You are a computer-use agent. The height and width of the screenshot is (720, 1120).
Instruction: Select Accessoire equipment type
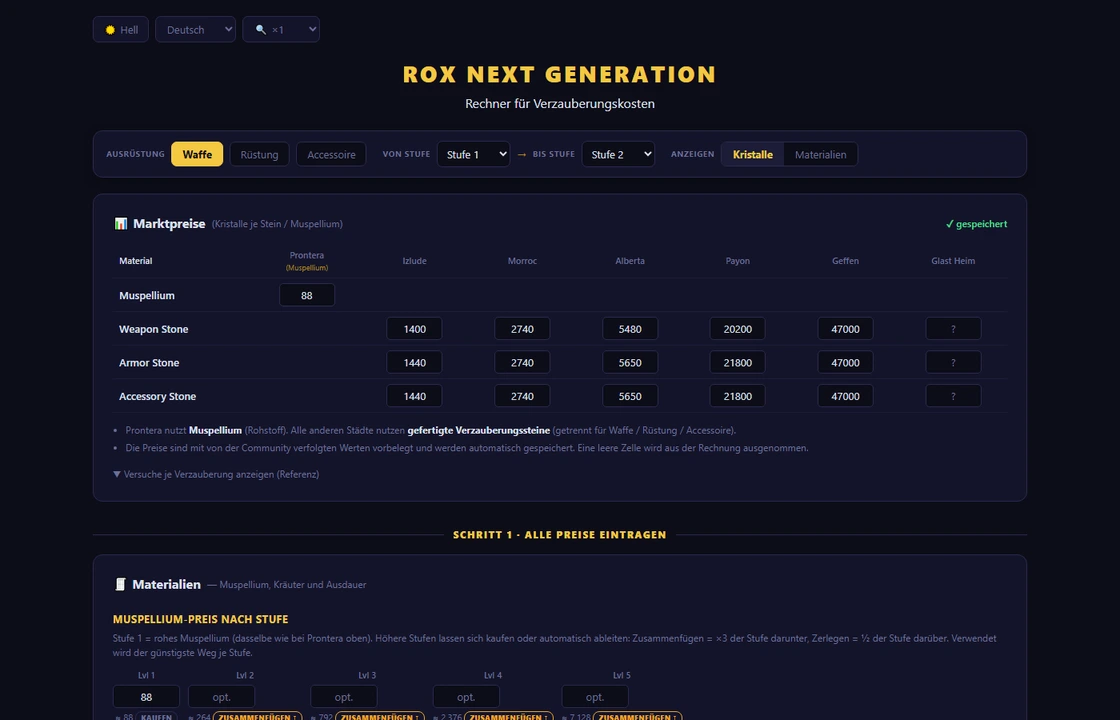[x=331, y=154]
